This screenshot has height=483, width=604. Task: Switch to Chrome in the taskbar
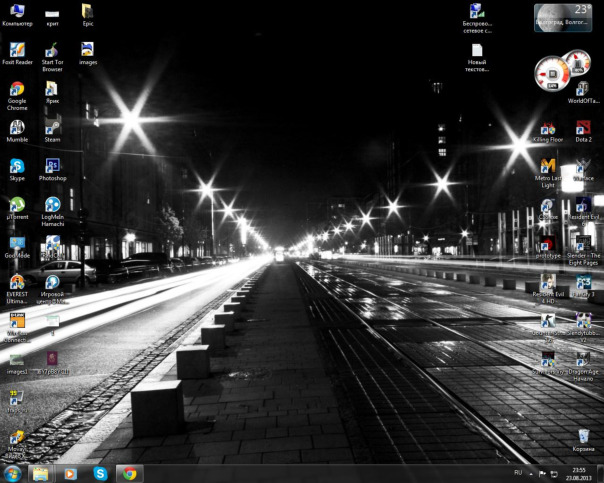pos(128,473)
